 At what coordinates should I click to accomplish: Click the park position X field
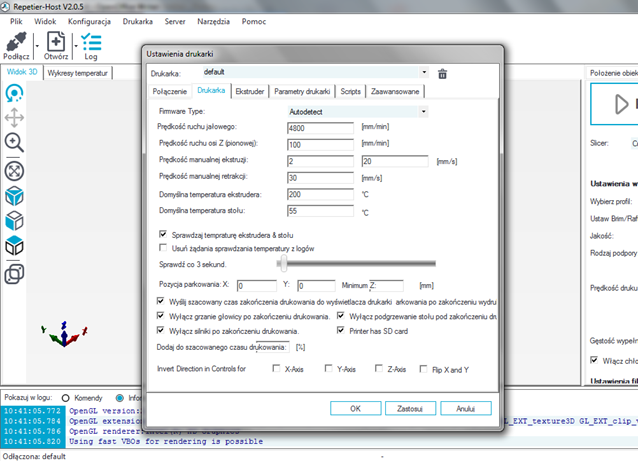(x=257, y=286)
